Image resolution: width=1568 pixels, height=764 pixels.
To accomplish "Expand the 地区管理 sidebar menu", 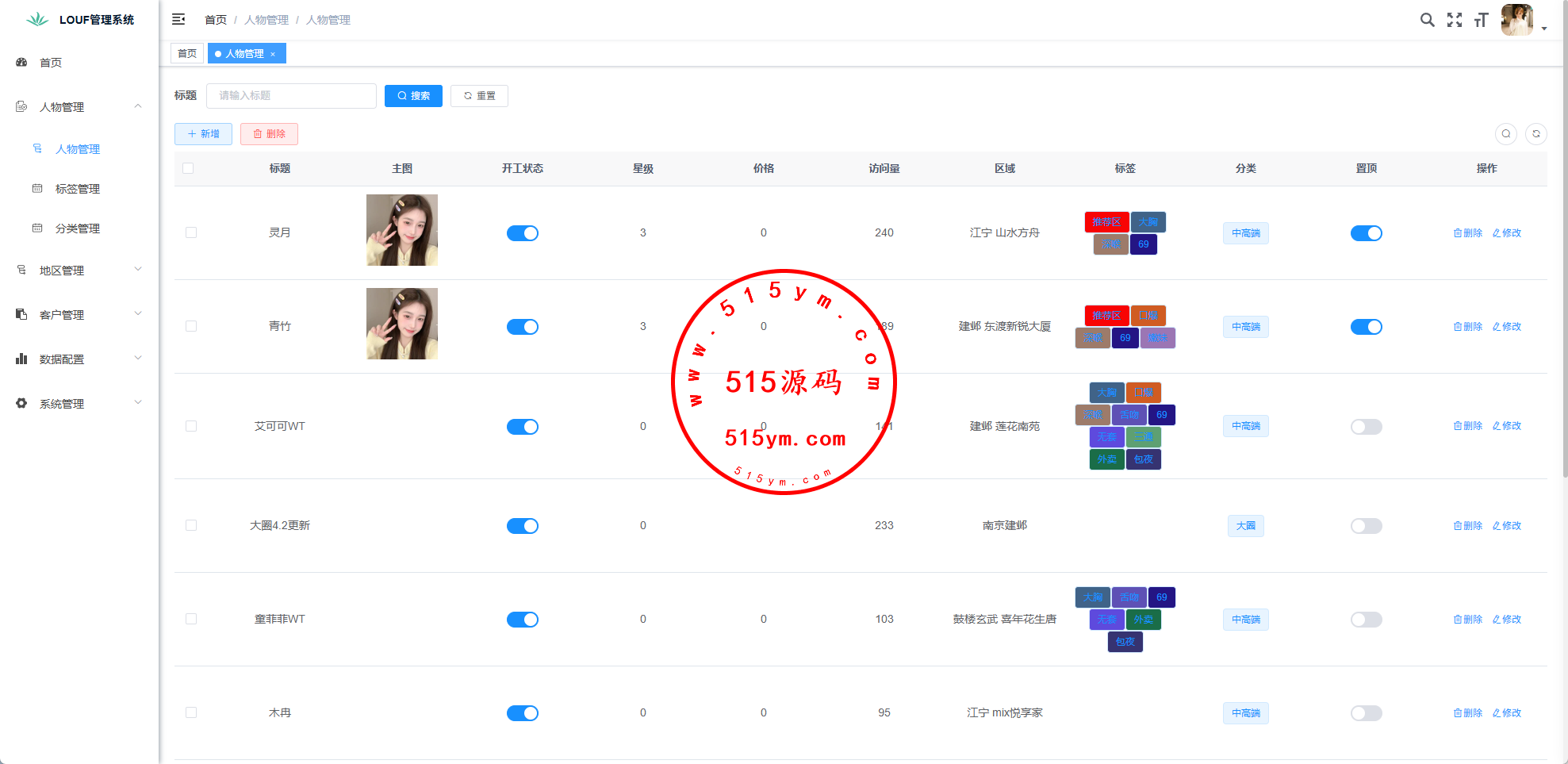I will coord(79,271).
